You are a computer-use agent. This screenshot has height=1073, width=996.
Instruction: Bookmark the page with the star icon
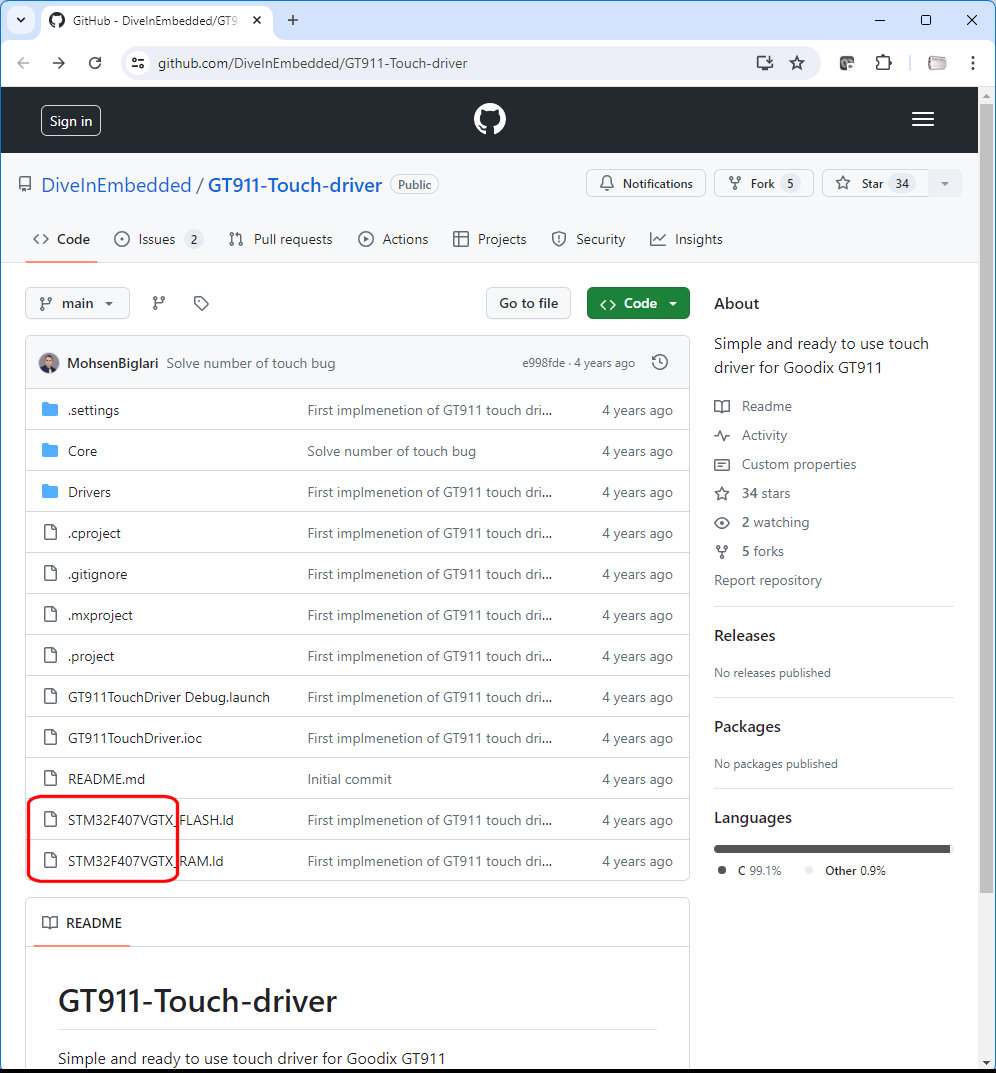pyautogui.click(x=797, y=62)
